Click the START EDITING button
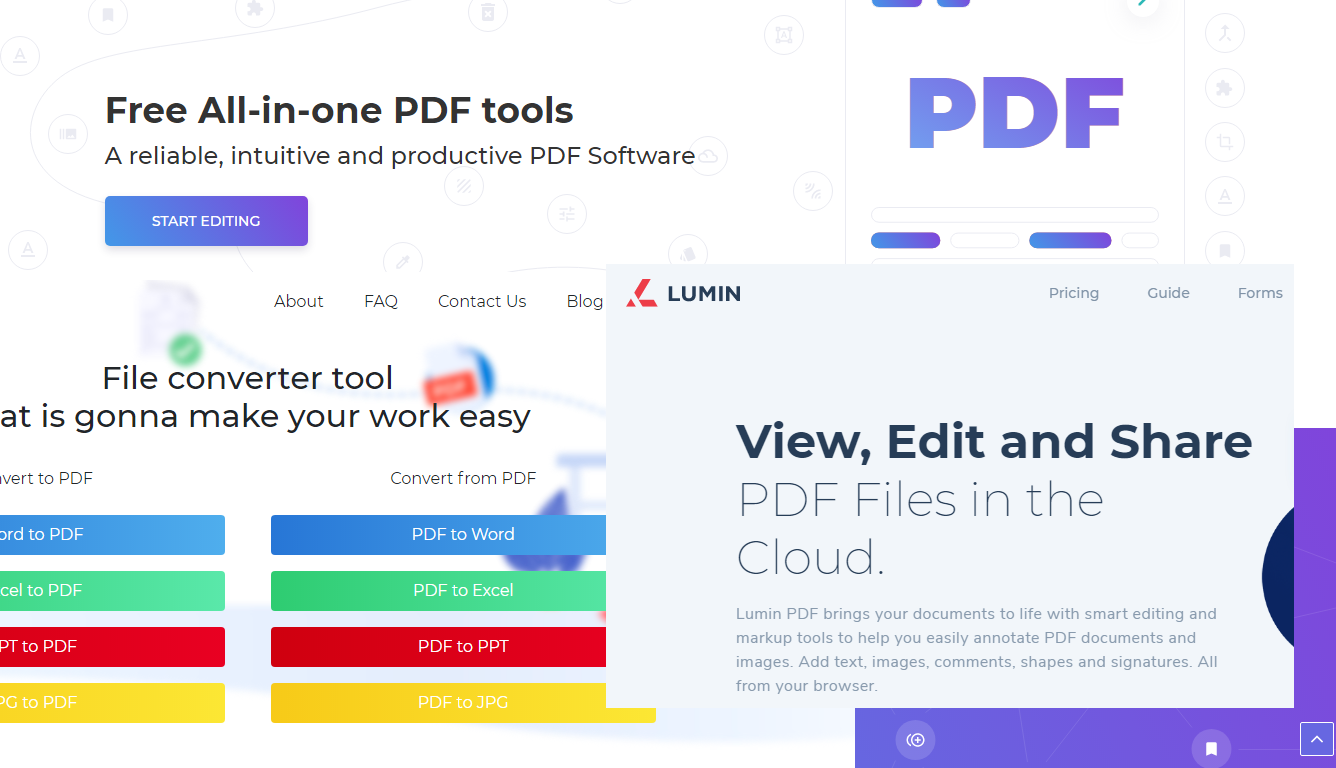This screenshot has height=768, width=1336. [206, 221]
